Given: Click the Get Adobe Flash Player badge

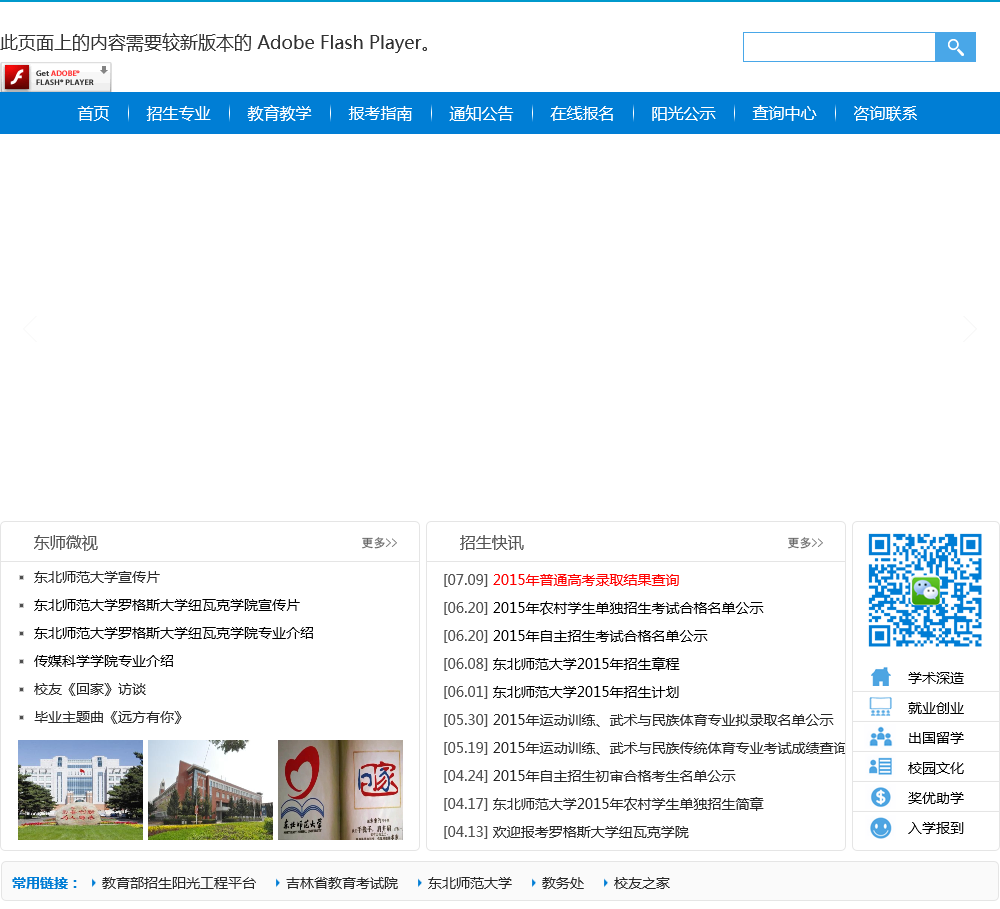Looking at the screenshot, I should 56,77.
